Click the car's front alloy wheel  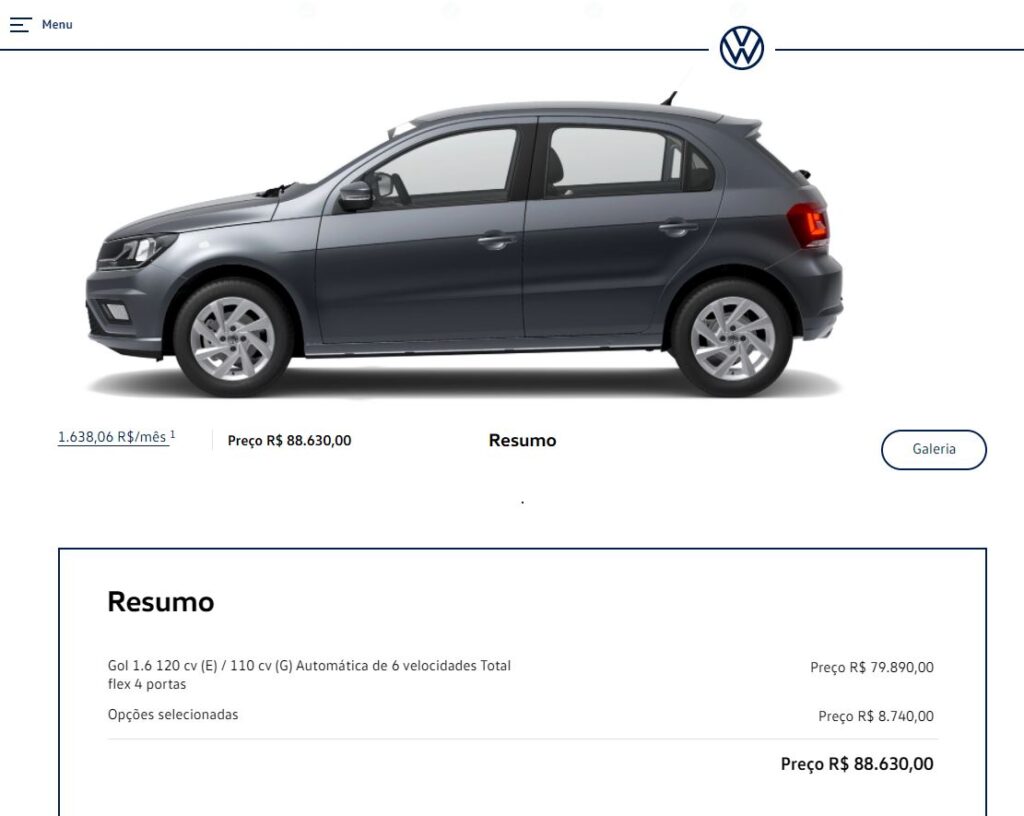pyautogui.click(x=232, y=338)
